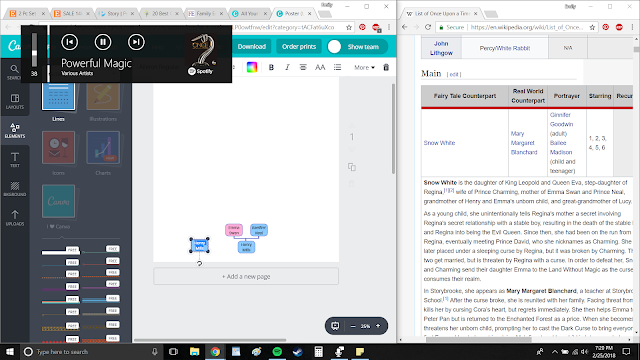Switch to the Story browser tab
Viewport: 640px width, 360px height.
click(116, 13)
